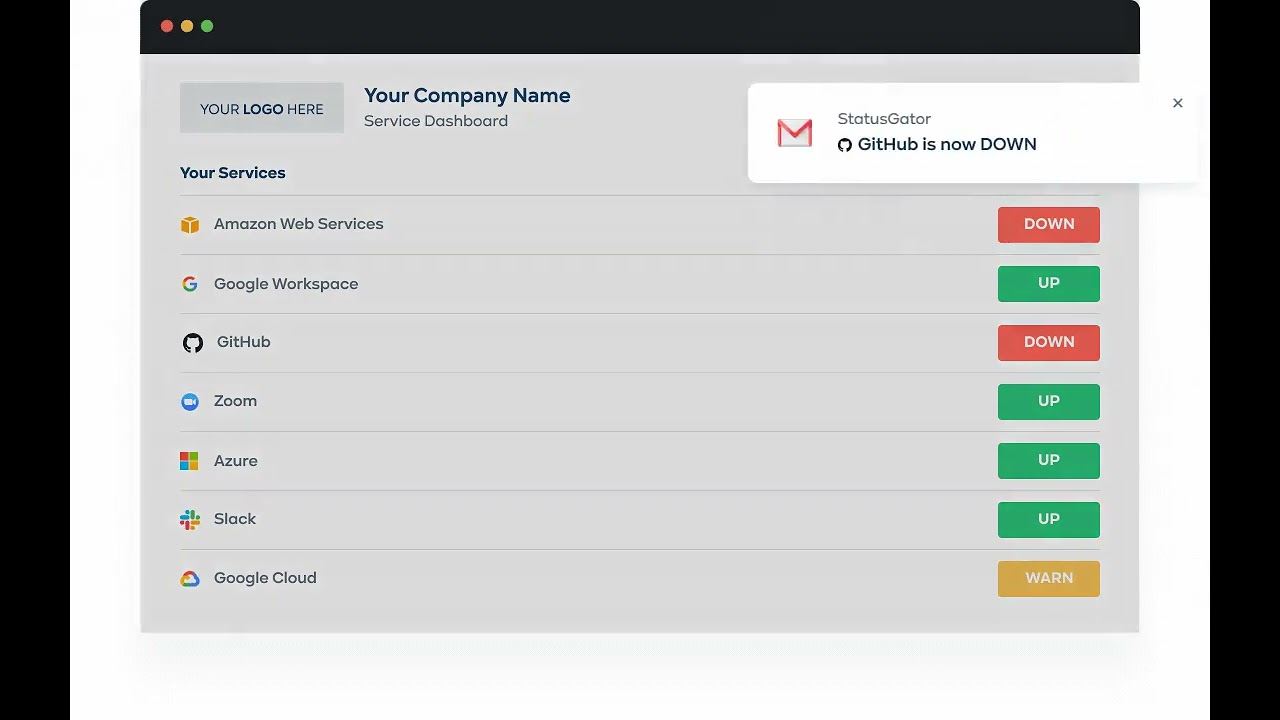The height and width of the screenshot is (720, 1280).
Task: Click the DOWN status badge for GitHub
Action: click(x=1049, y=343)
